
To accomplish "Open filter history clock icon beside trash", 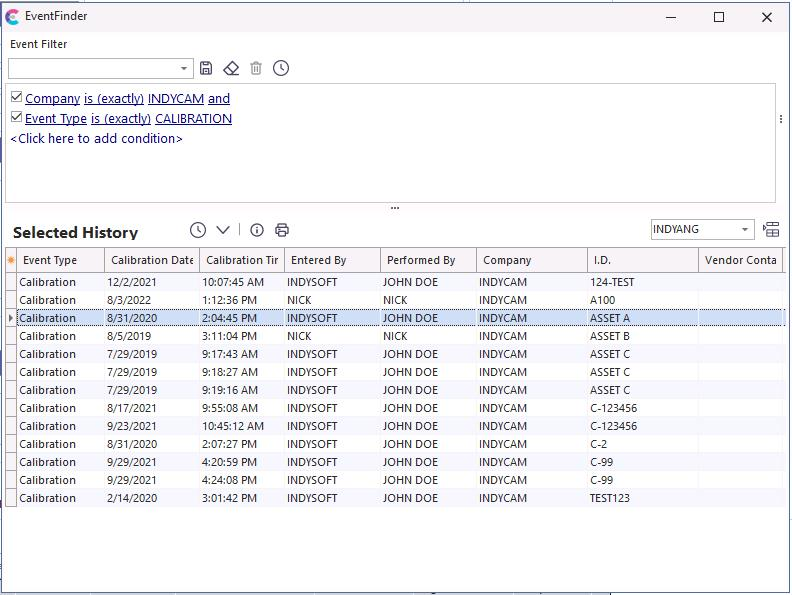I will point(281,68).
